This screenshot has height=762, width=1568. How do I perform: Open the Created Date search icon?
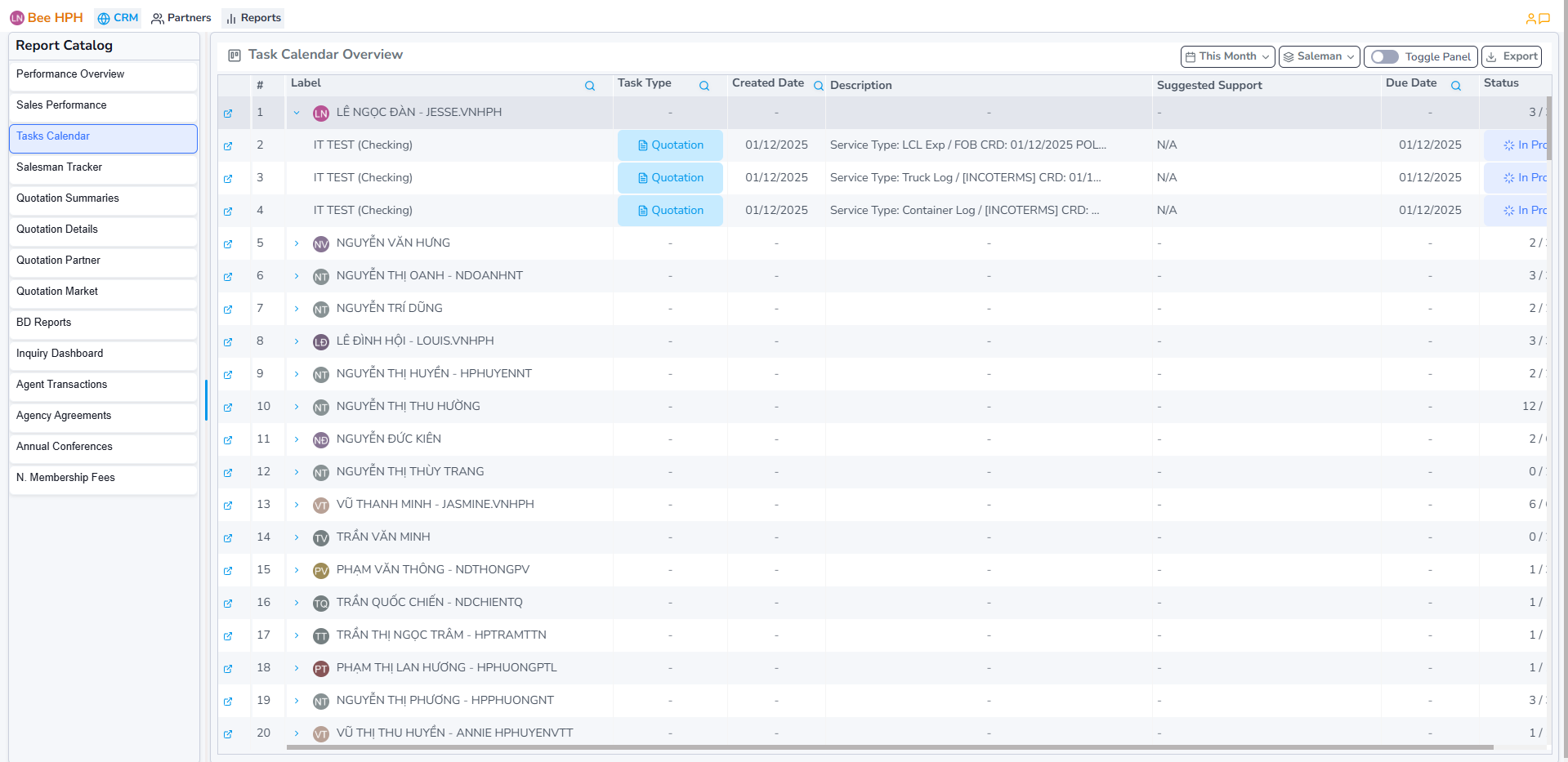(x=818, y=83)
